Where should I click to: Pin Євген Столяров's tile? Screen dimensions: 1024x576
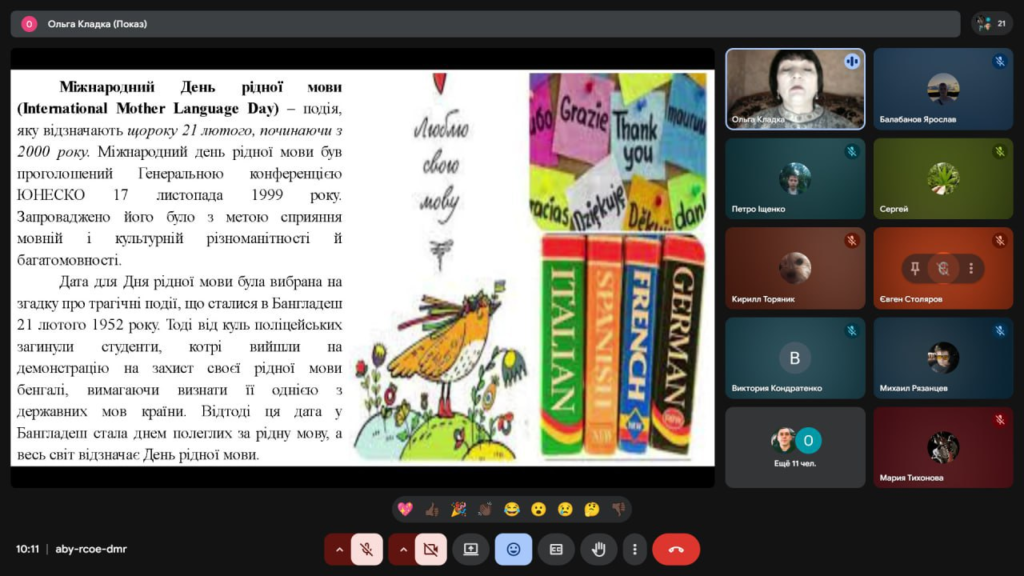916,268
